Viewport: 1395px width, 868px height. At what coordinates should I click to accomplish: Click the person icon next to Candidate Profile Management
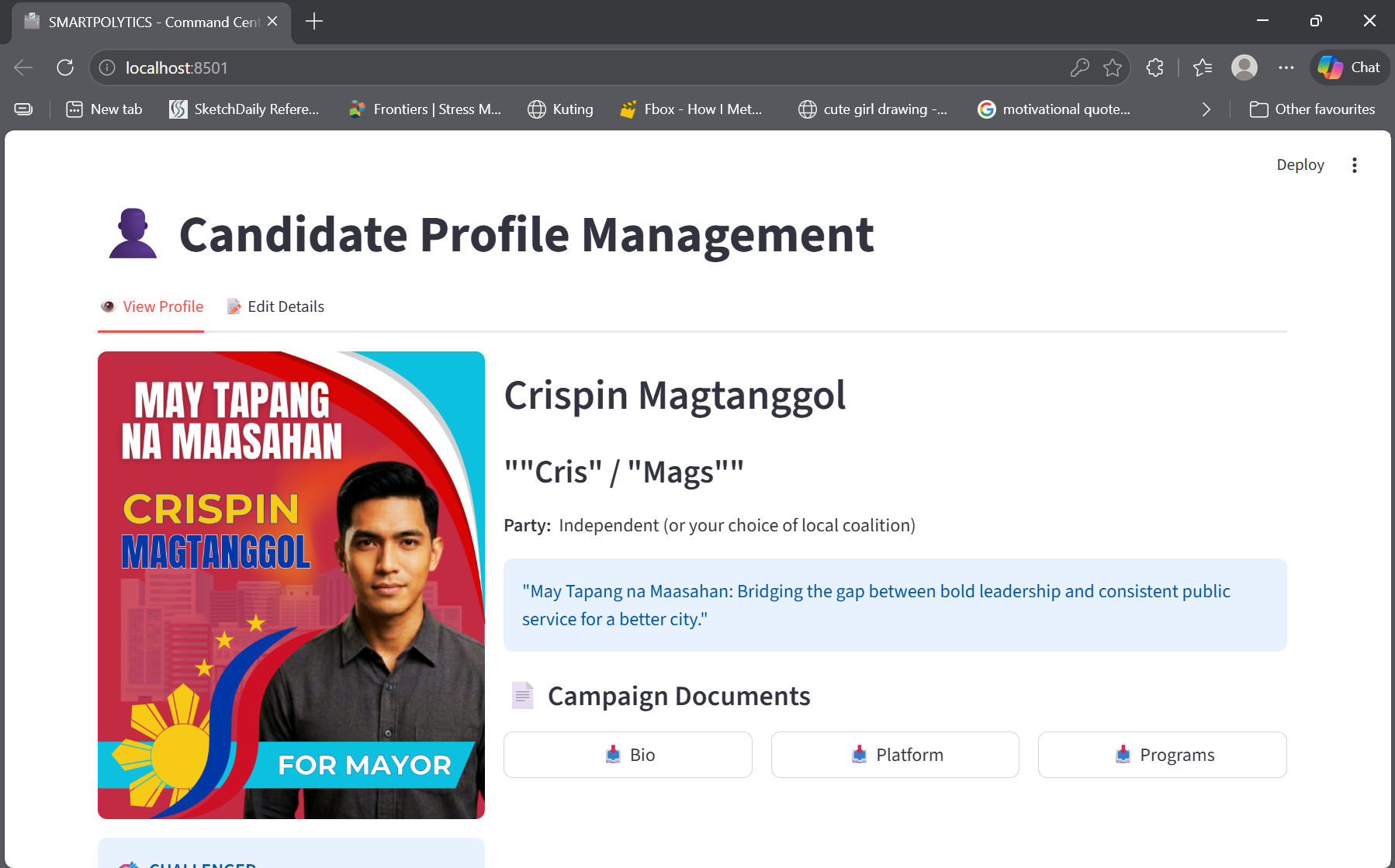pyautogui.click(x=133, y=233)
